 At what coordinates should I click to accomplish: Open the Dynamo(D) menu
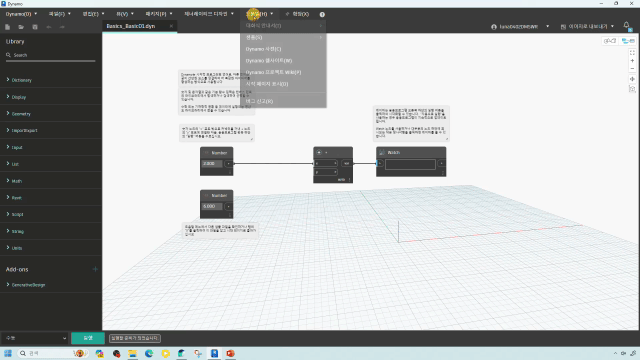(x=21, y=14)
